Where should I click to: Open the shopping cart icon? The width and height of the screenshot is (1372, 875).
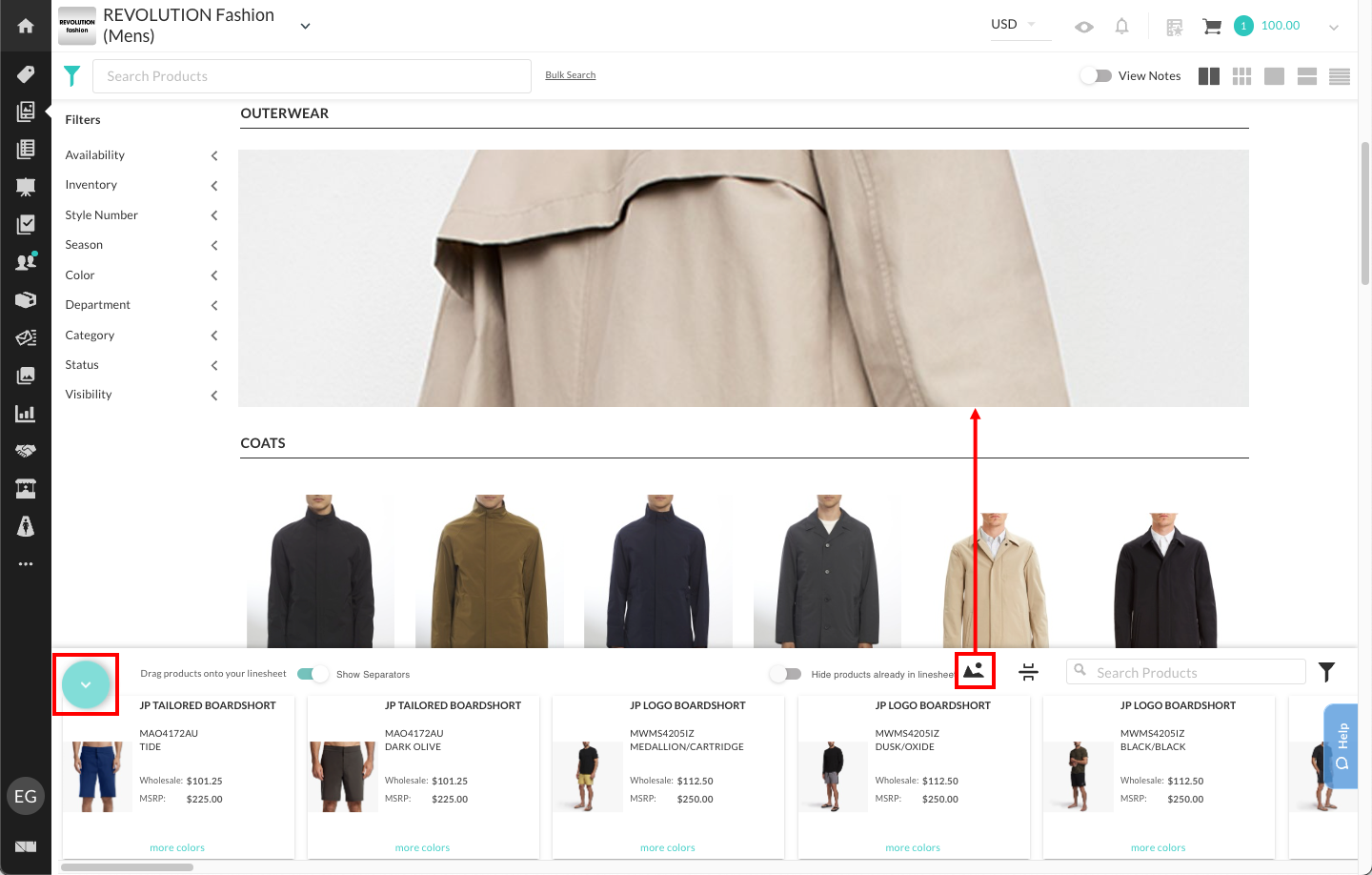point(1211,27)
